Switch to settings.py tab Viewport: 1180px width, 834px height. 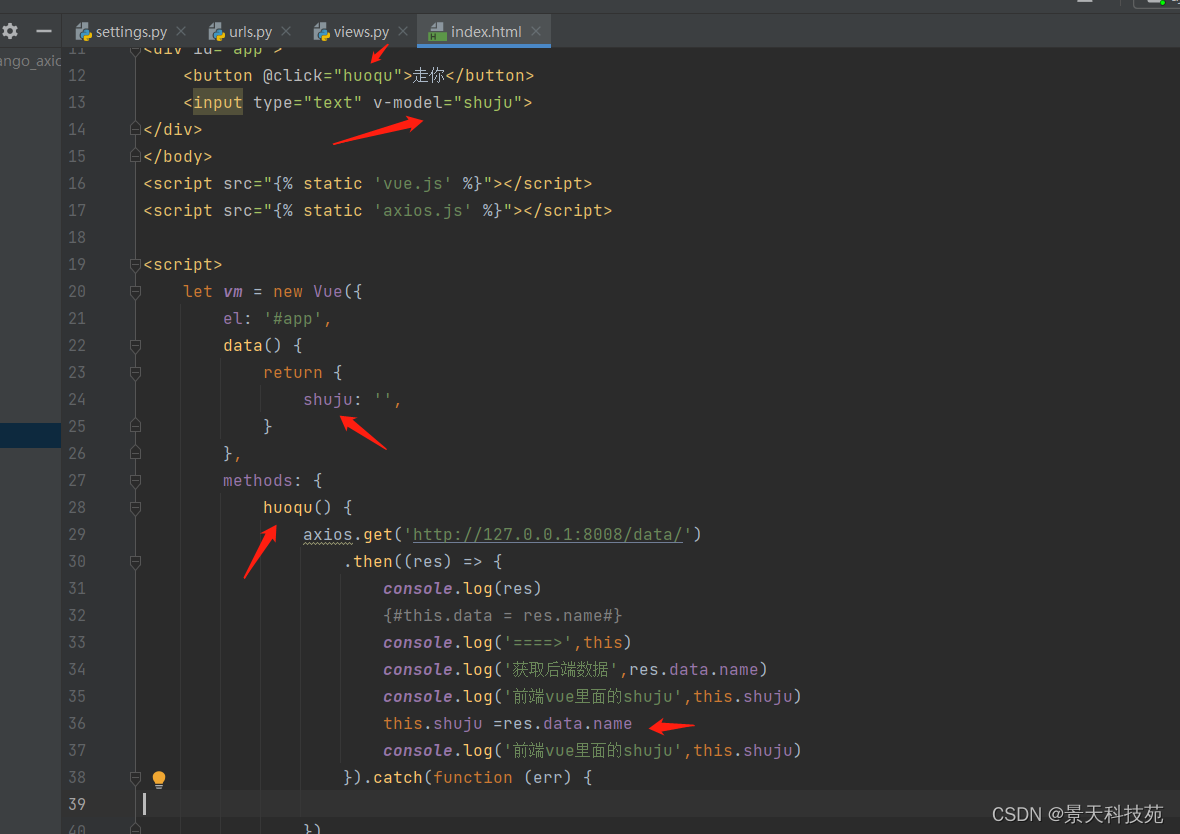131,32
